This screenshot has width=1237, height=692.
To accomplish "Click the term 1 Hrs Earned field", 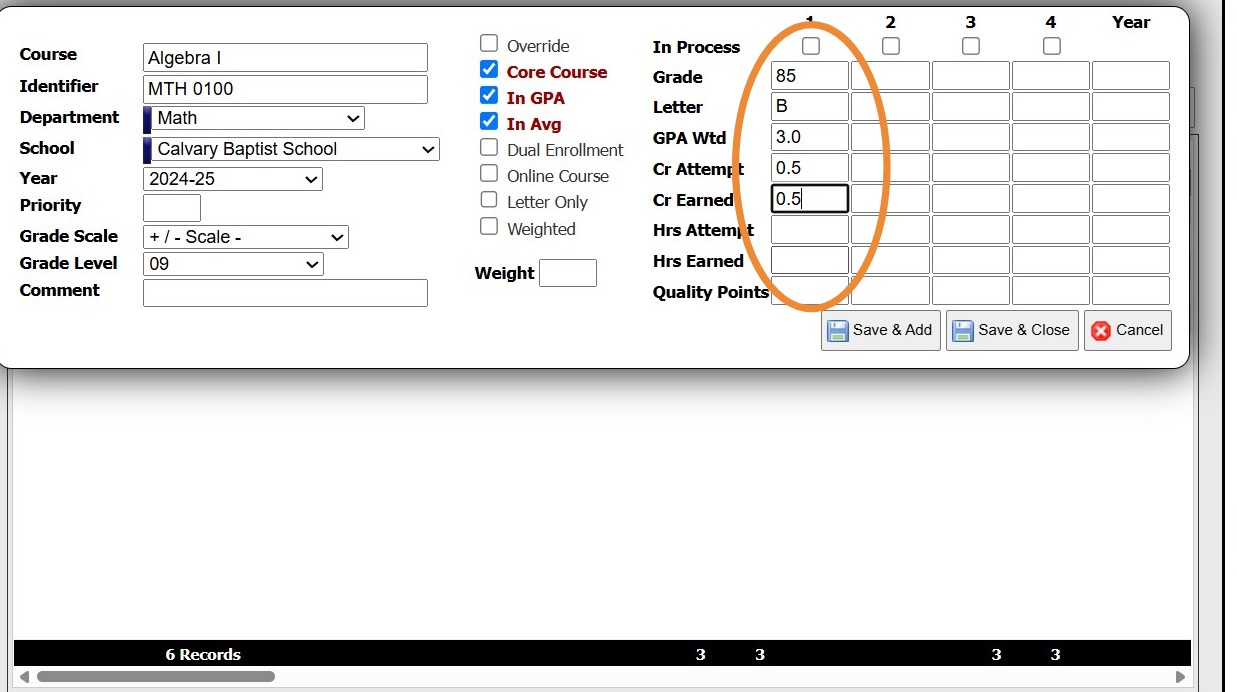I will point(810,260).
